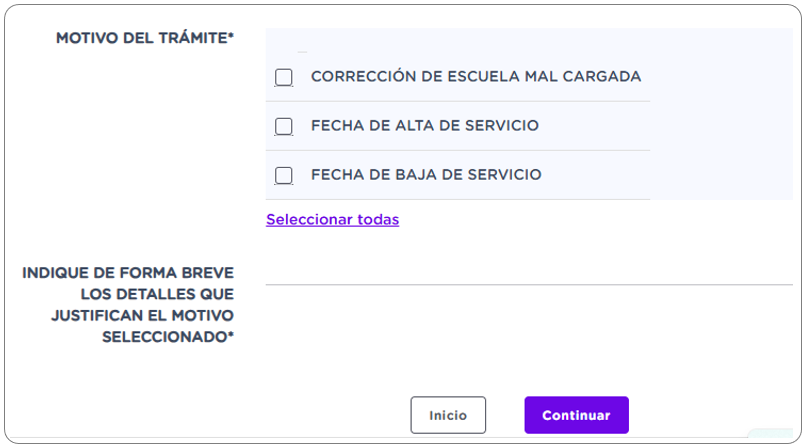
Task: Click the 'MOTIVO DEL TRÁMITE*' field label
Action: [145, 38]
